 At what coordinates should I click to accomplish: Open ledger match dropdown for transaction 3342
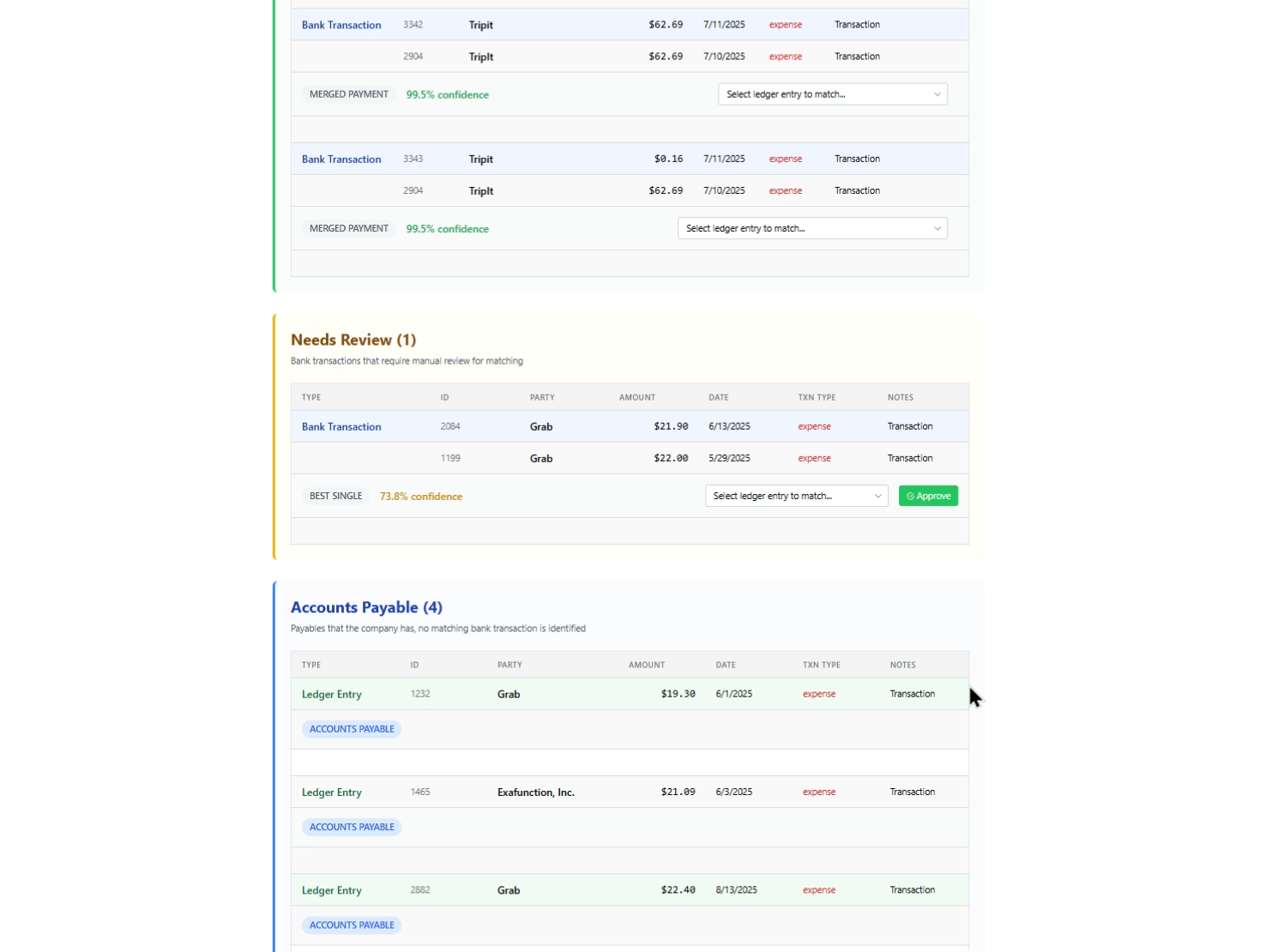[832, 94]
